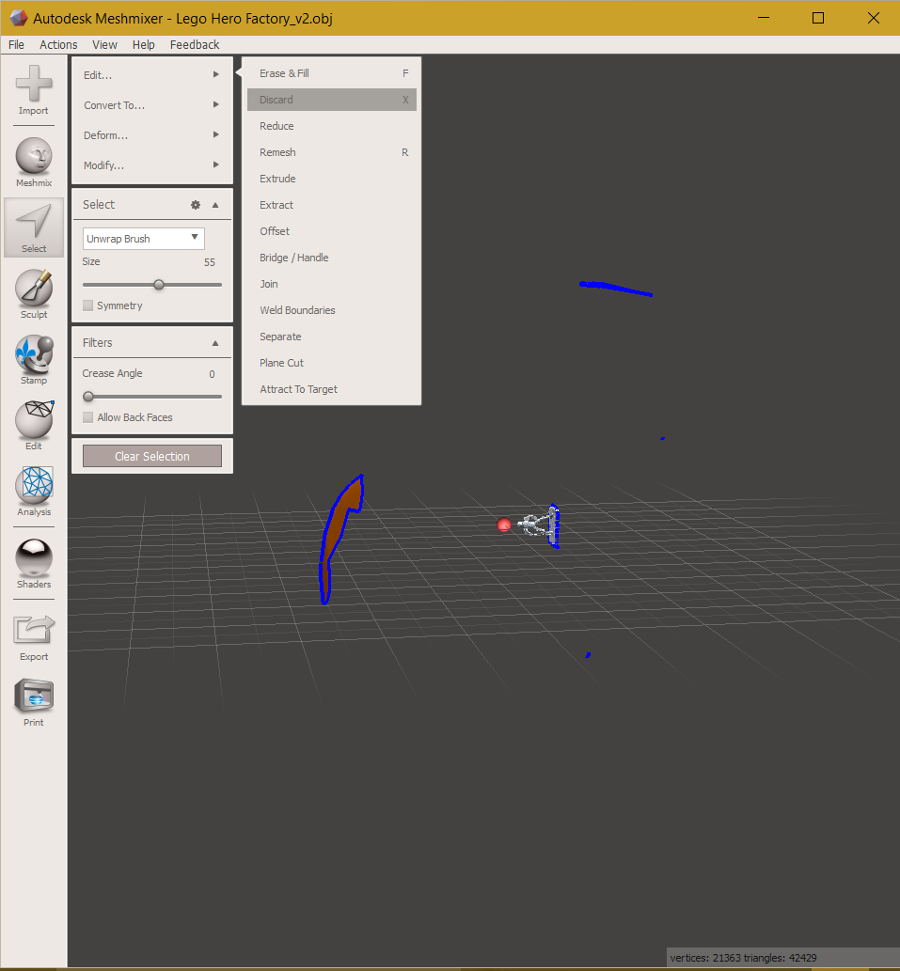Click the Crease Angle slider handle
The width and height of the screenshot is (900, 971).
89,396
